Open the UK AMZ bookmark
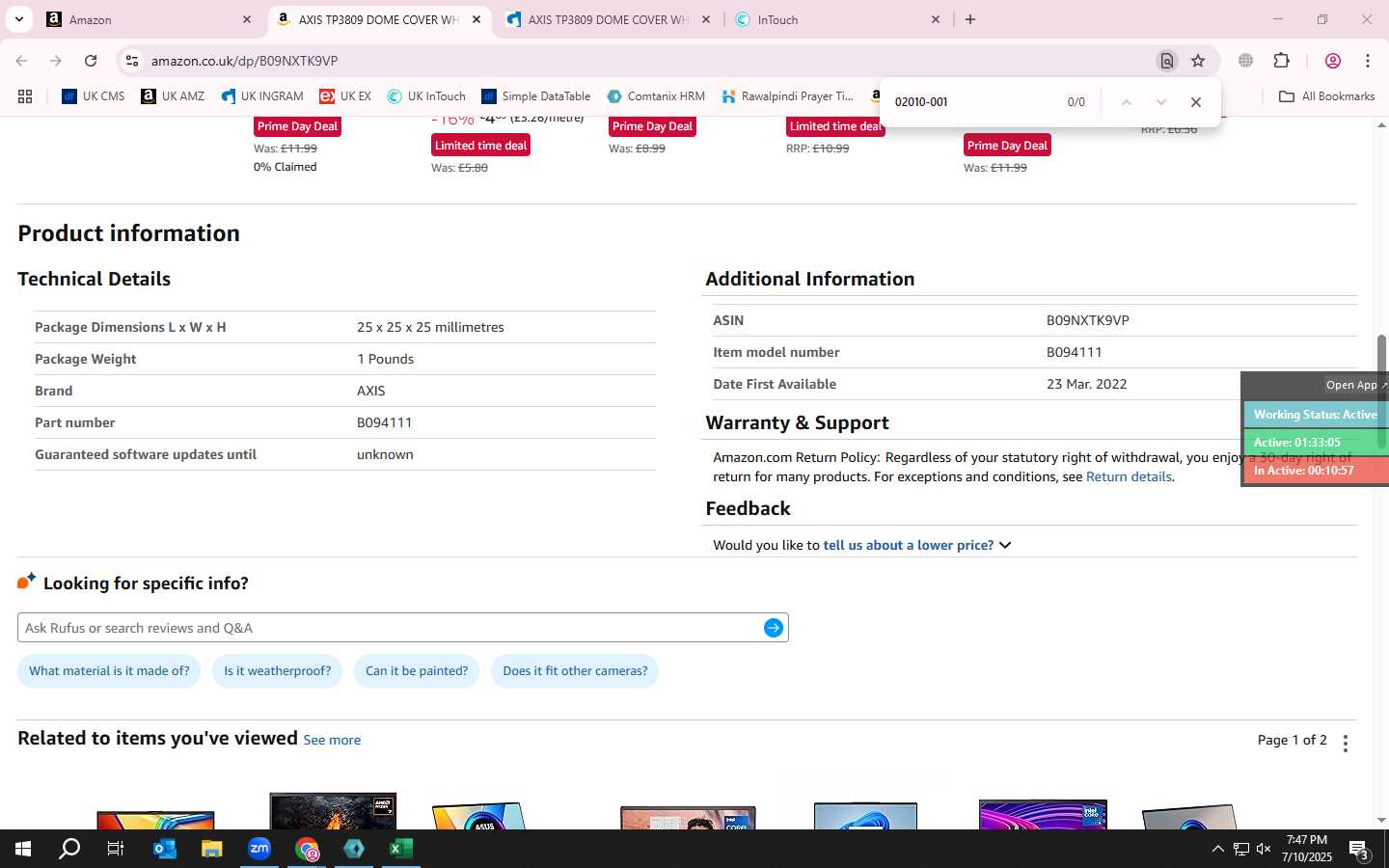 coord(173,96)
